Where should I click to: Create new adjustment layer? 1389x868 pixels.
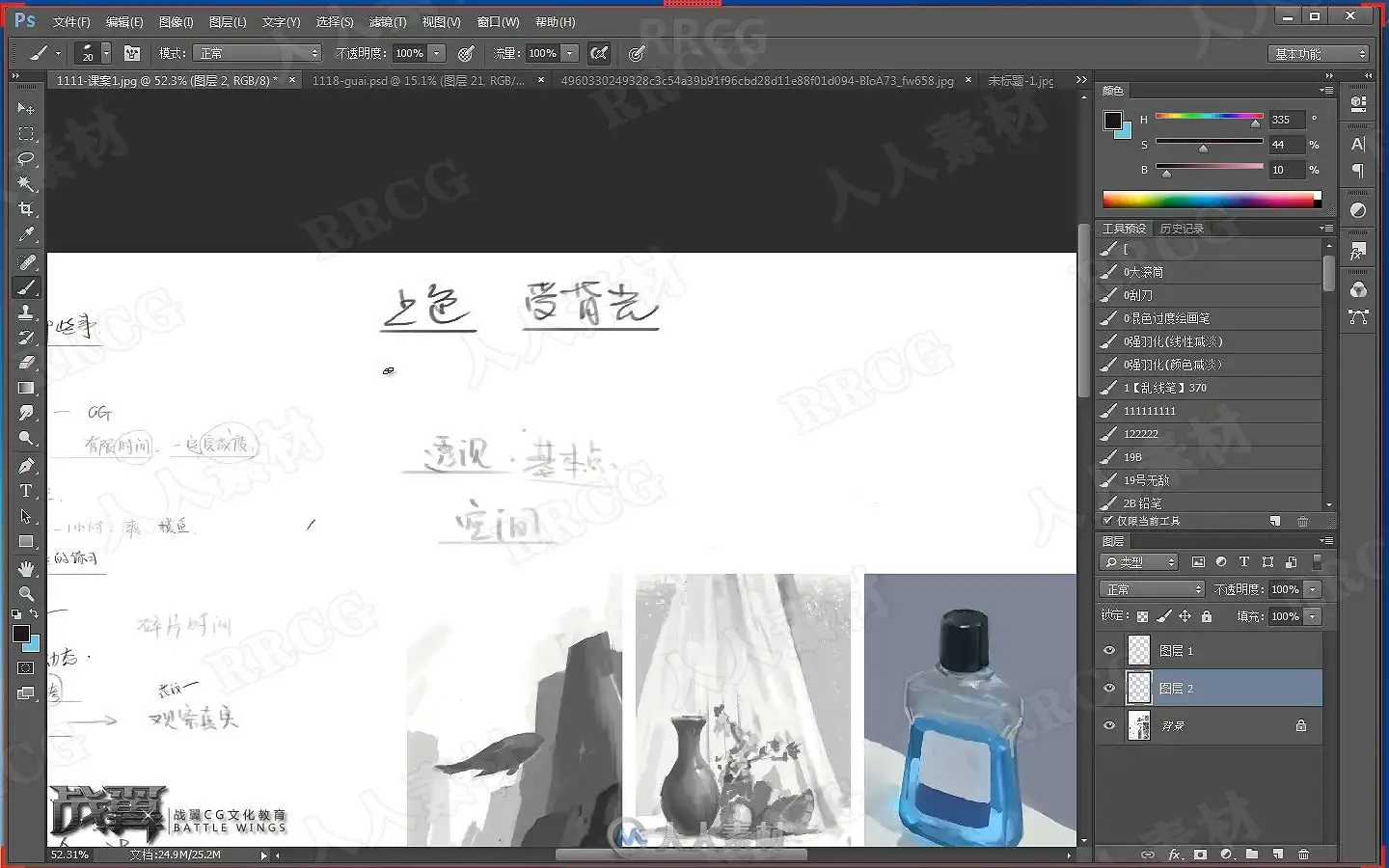click(1226, 854)
